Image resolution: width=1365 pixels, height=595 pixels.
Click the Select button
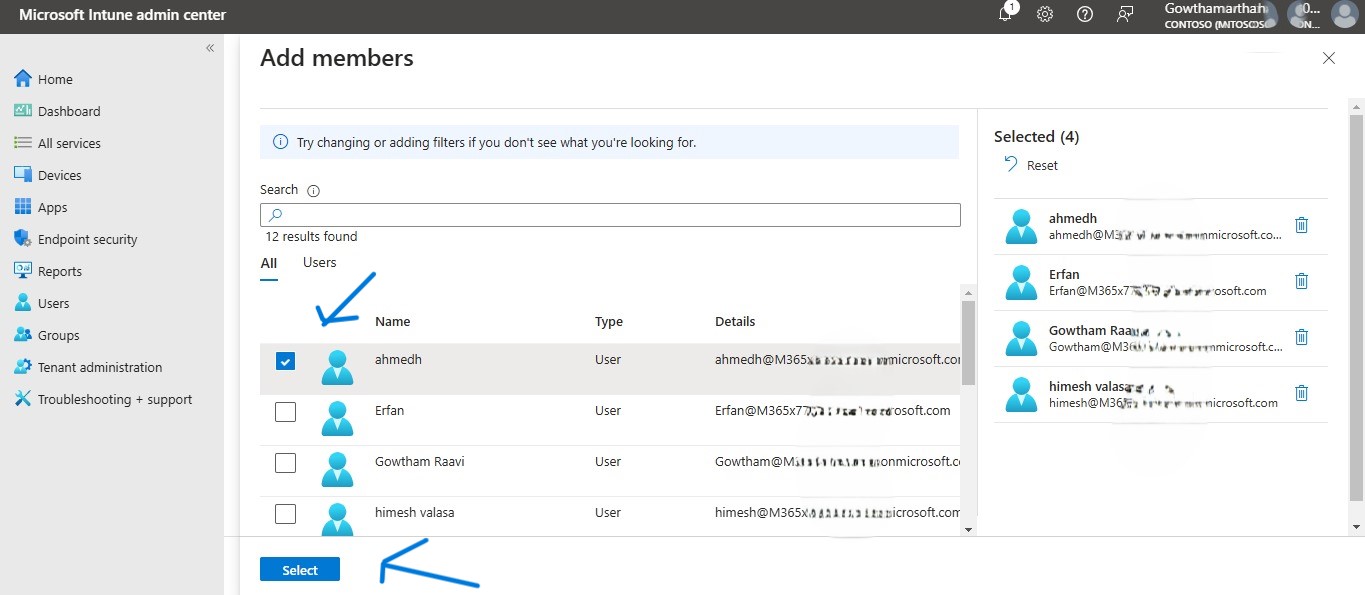[x=299, y=568]
